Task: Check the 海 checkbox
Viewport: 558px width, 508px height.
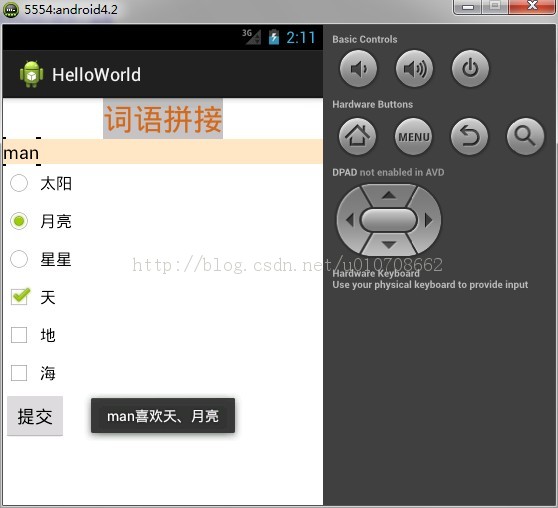Action: point(19,373)
